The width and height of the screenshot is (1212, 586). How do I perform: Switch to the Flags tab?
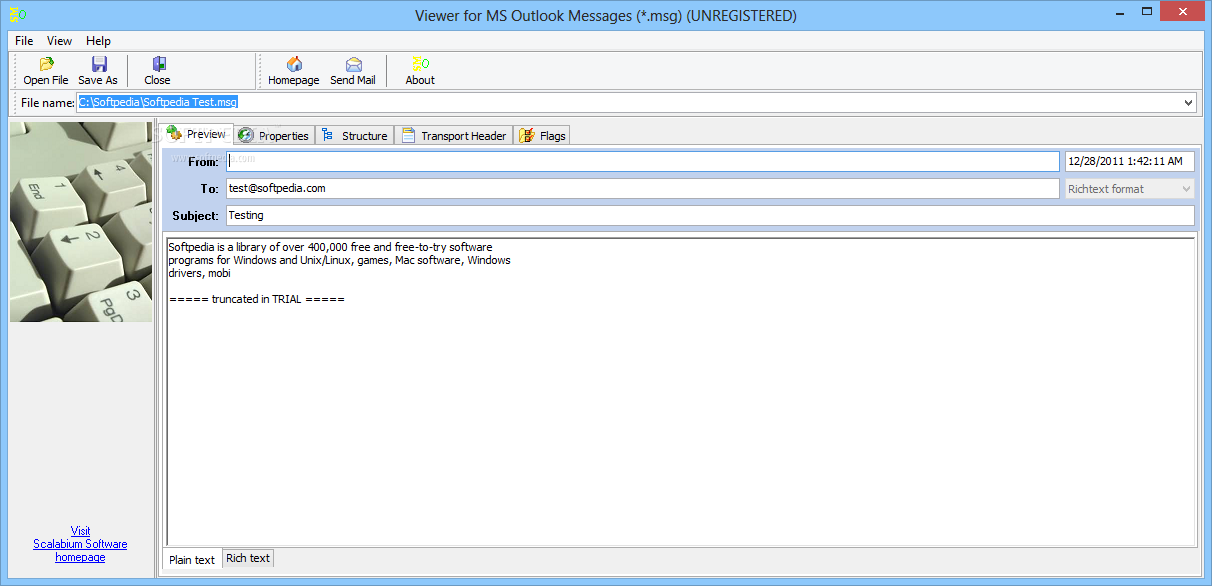[x=542, y=136]
